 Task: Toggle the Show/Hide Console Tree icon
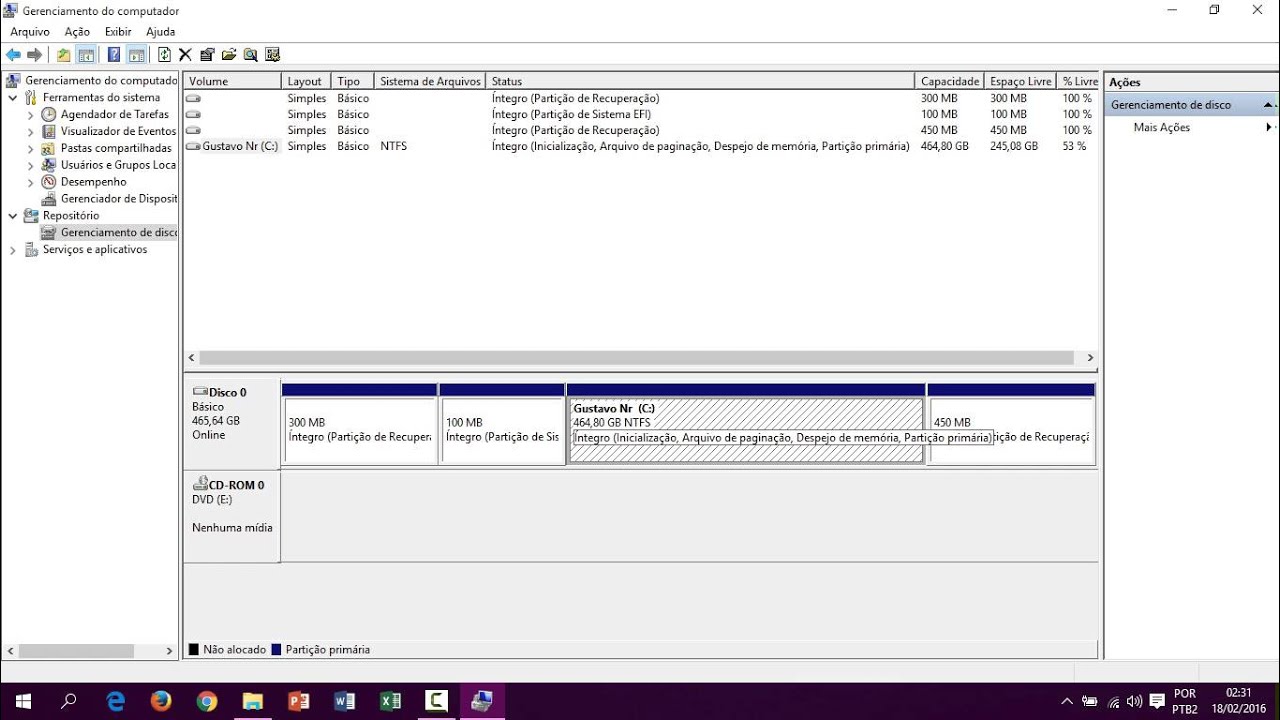coord(86,55)
